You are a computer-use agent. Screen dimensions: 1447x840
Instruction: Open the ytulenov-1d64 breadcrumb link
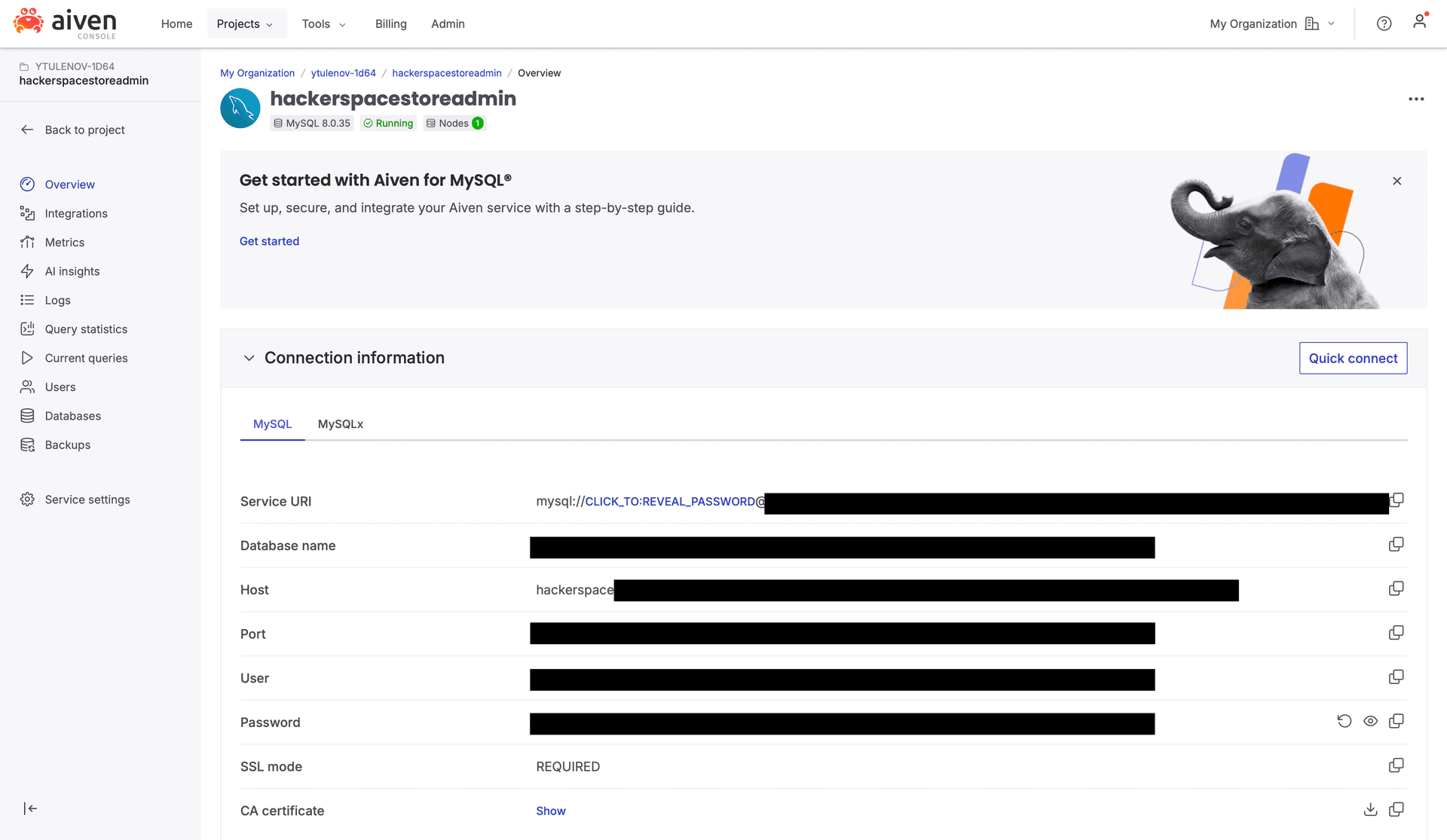(343, 73)
